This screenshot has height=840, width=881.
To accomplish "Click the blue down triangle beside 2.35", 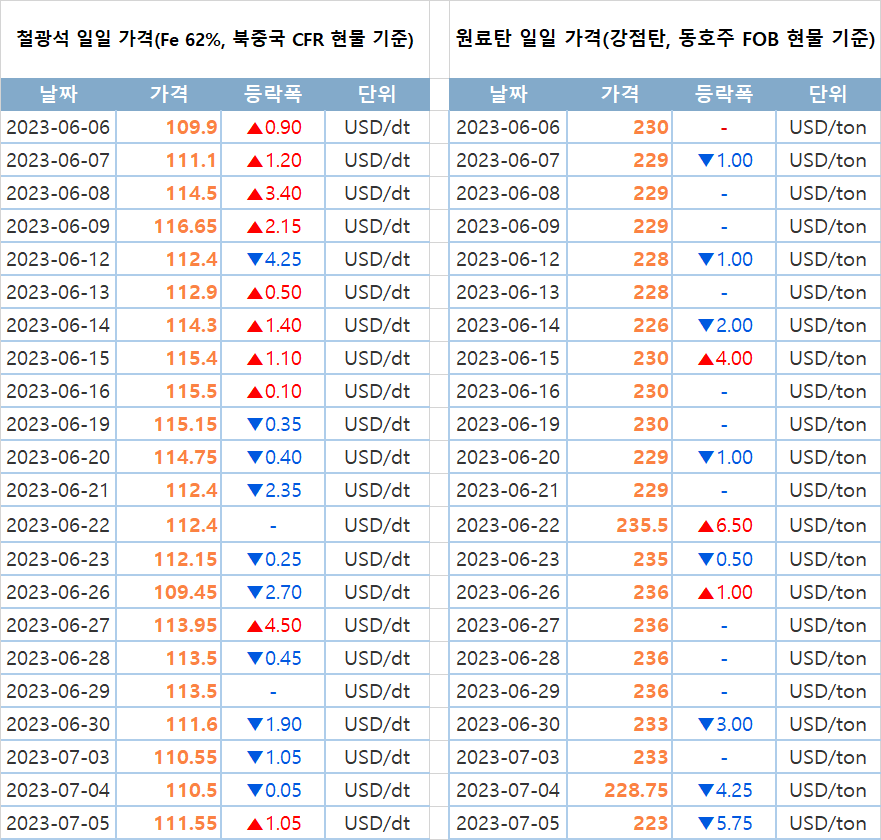I will [254, 490].
